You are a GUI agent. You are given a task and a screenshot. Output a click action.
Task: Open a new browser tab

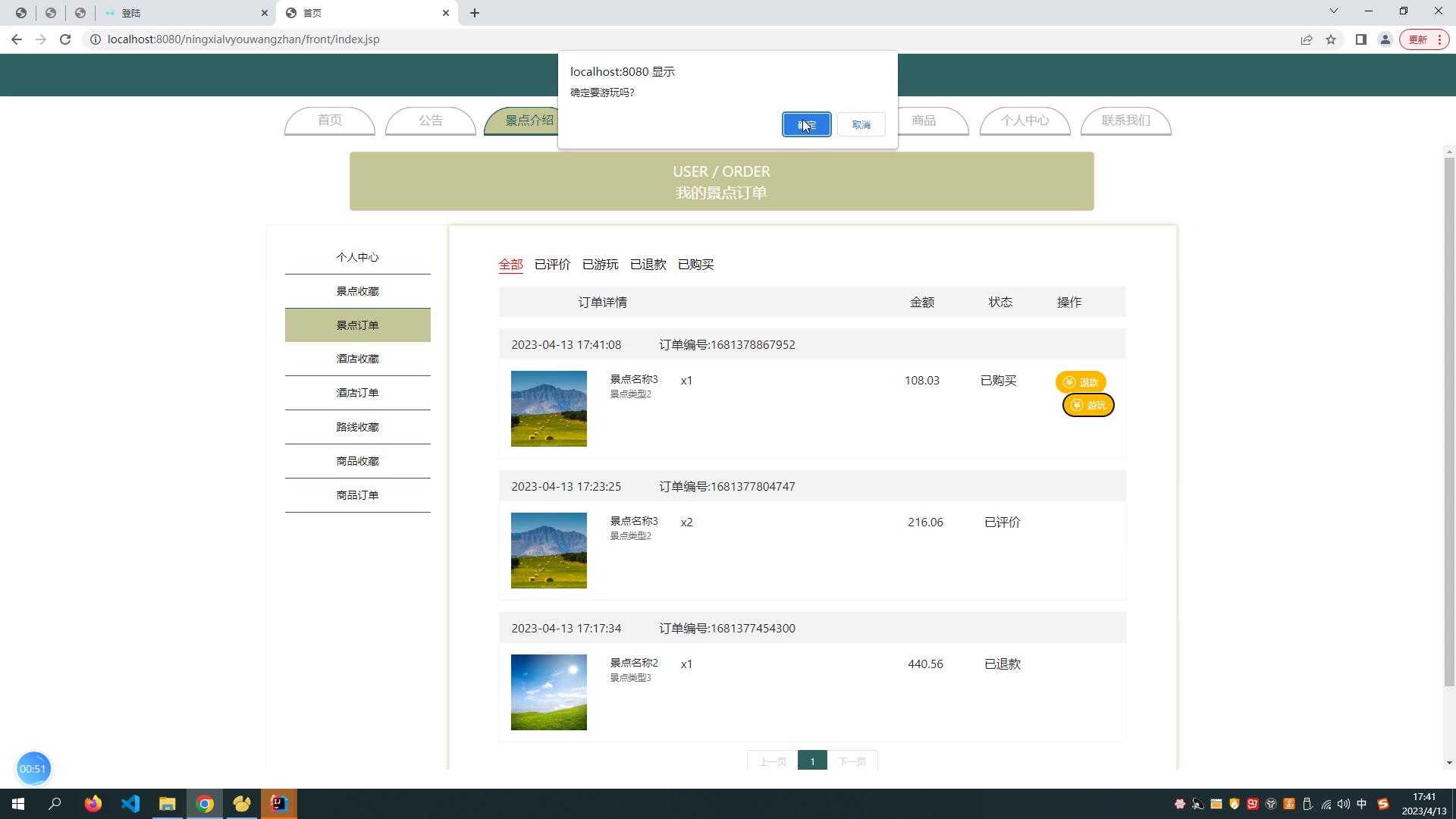click(x=475, y=13)
